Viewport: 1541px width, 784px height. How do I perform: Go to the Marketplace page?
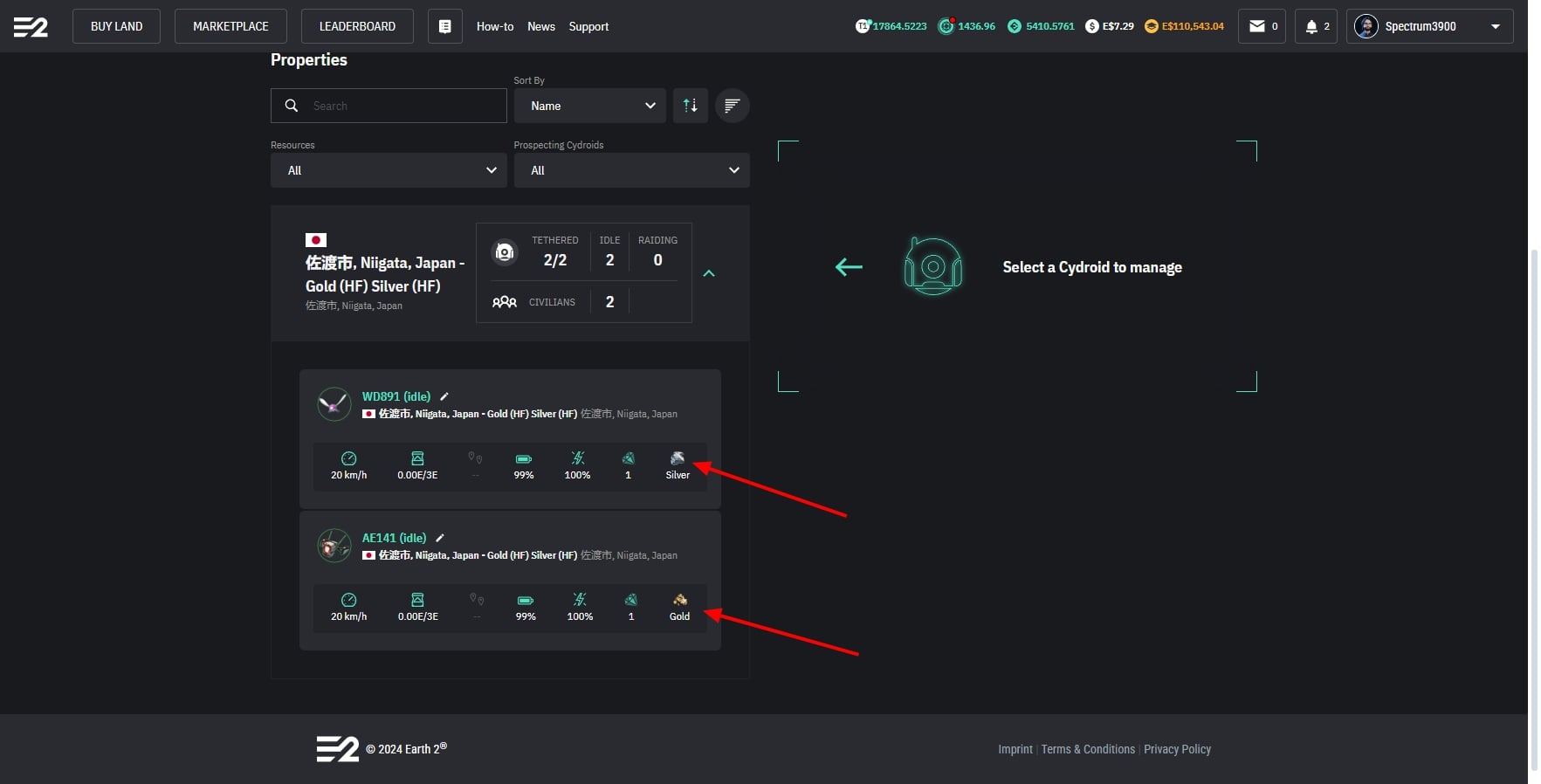click(230, 26)
